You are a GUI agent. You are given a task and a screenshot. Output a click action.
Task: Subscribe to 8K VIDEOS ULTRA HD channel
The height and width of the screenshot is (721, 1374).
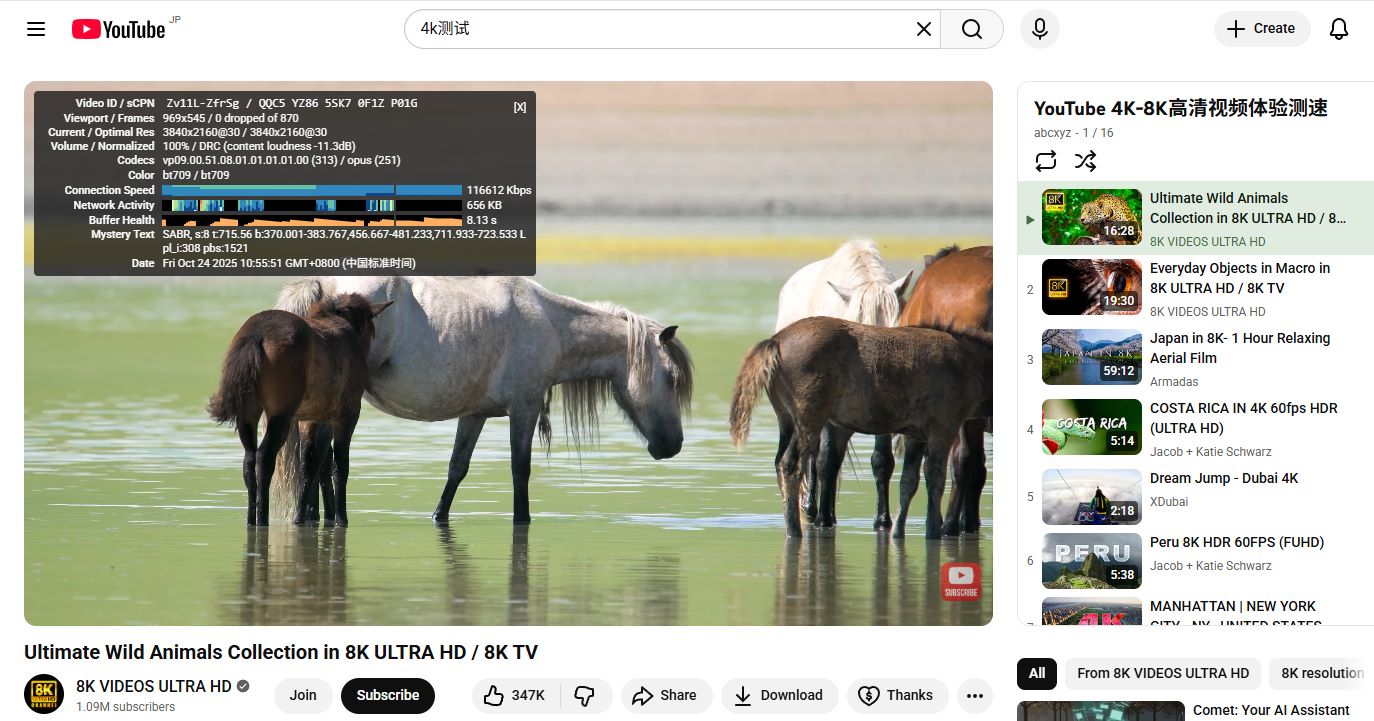point(387,695)
